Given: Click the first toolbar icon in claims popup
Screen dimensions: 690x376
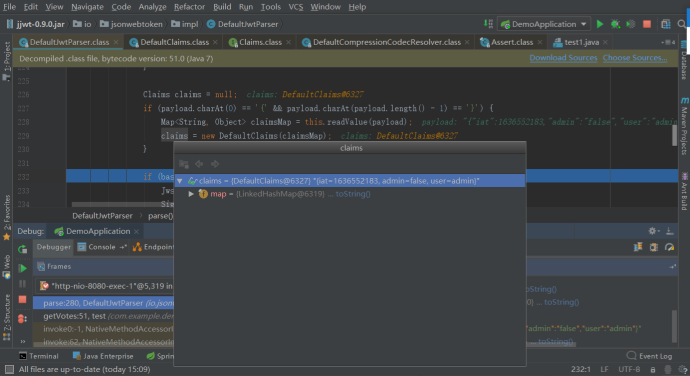Looking at the screenshot, I should (x=184, y=164).
